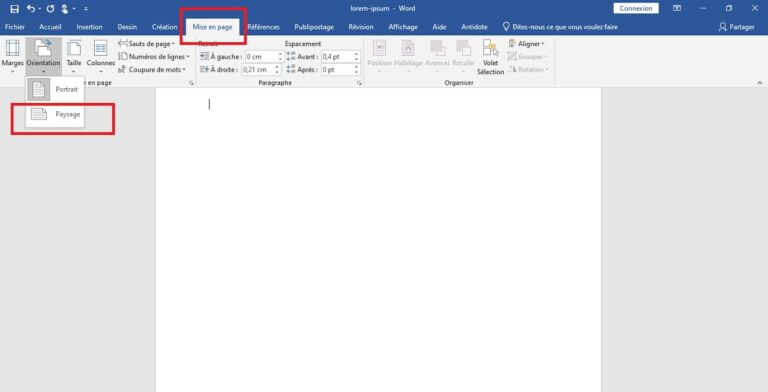Open the Paragraphe dialog launcher

point(359,83)
